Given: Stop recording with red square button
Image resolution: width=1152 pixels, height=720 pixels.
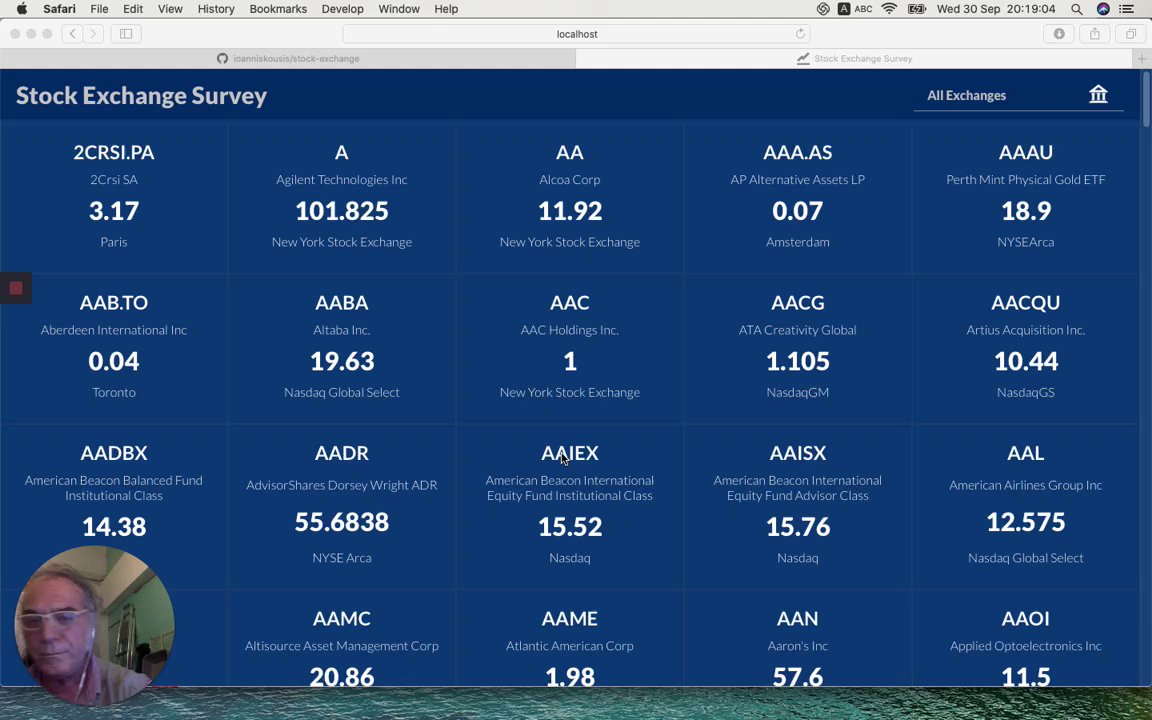Looking at the screenshot, I should (15, 288).
